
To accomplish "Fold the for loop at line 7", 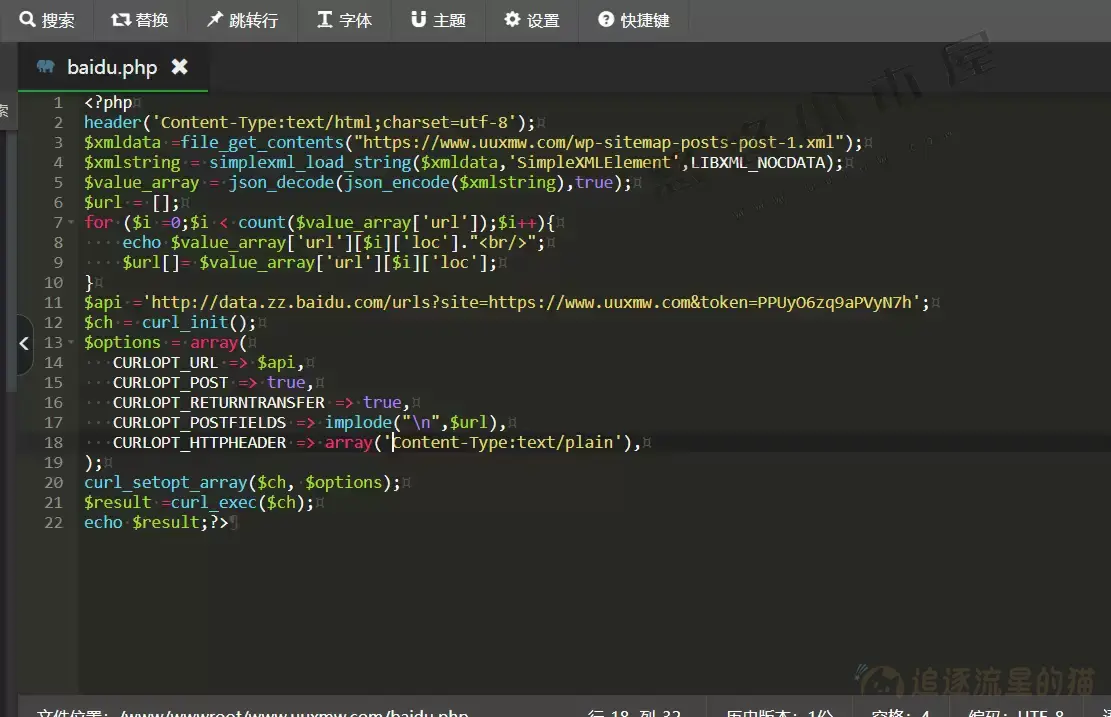I will (x=72, y=223).
